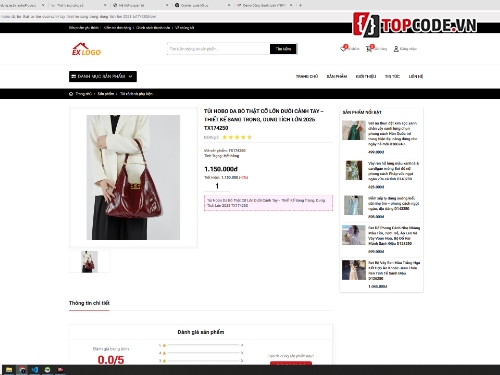The image size is (500, 375).
Task: Click the green round app icon in the taskbar
Action: (x=47, y=370)
